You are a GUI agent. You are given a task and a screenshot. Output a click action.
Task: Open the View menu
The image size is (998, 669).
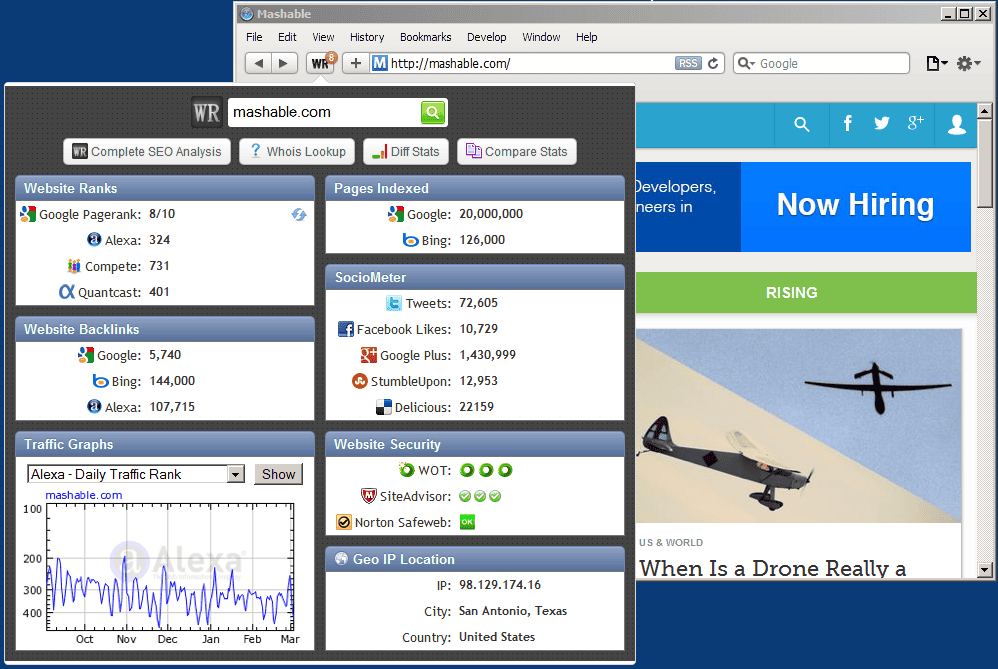coord(323,37)
